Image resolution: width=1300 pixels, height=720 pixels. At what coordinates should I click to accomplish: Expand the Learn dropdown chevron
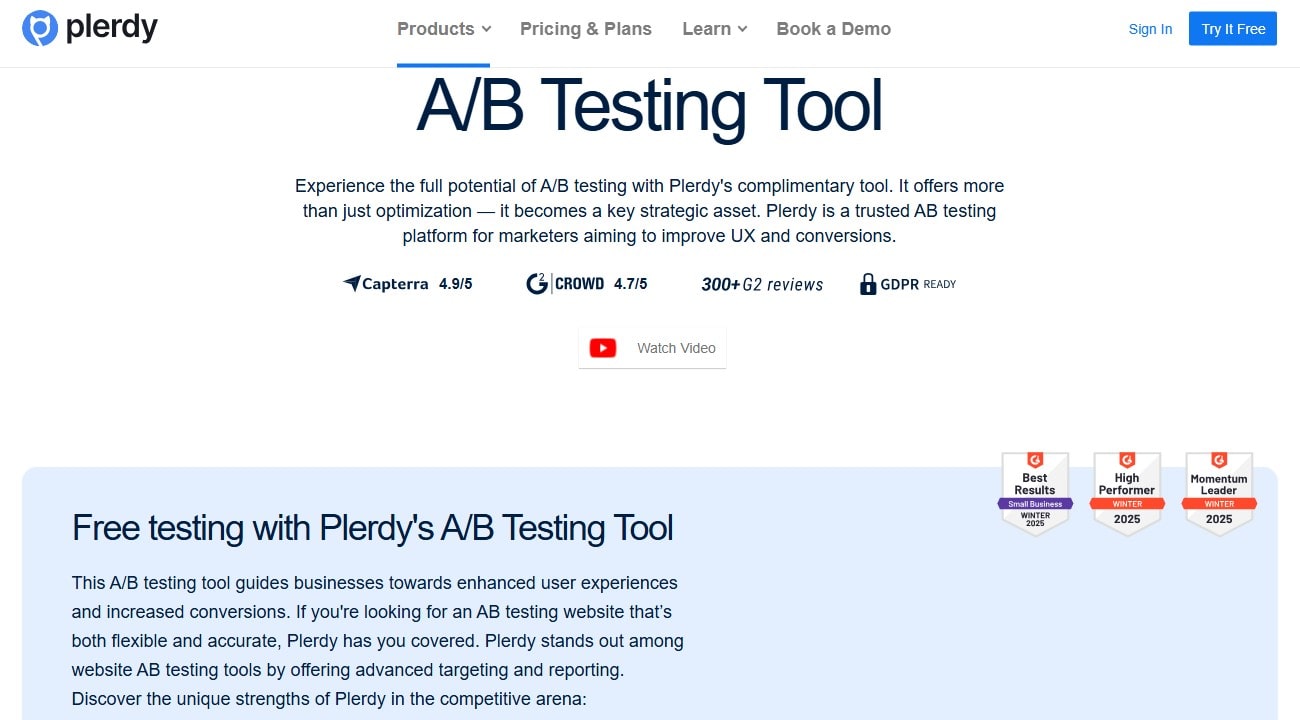pyautogui.click(x=742, y=30)
